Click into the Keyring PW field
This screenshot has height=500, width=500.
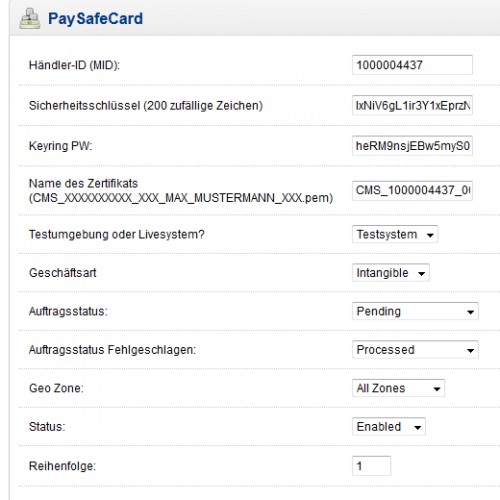[x=412, y=146]
